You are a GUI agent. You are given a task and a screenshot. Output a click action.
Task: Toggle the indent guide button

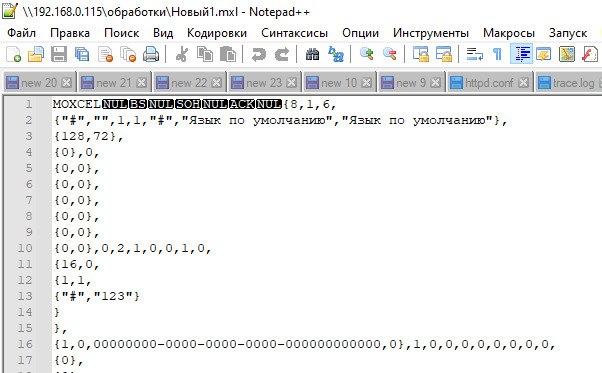pos(521,54)
